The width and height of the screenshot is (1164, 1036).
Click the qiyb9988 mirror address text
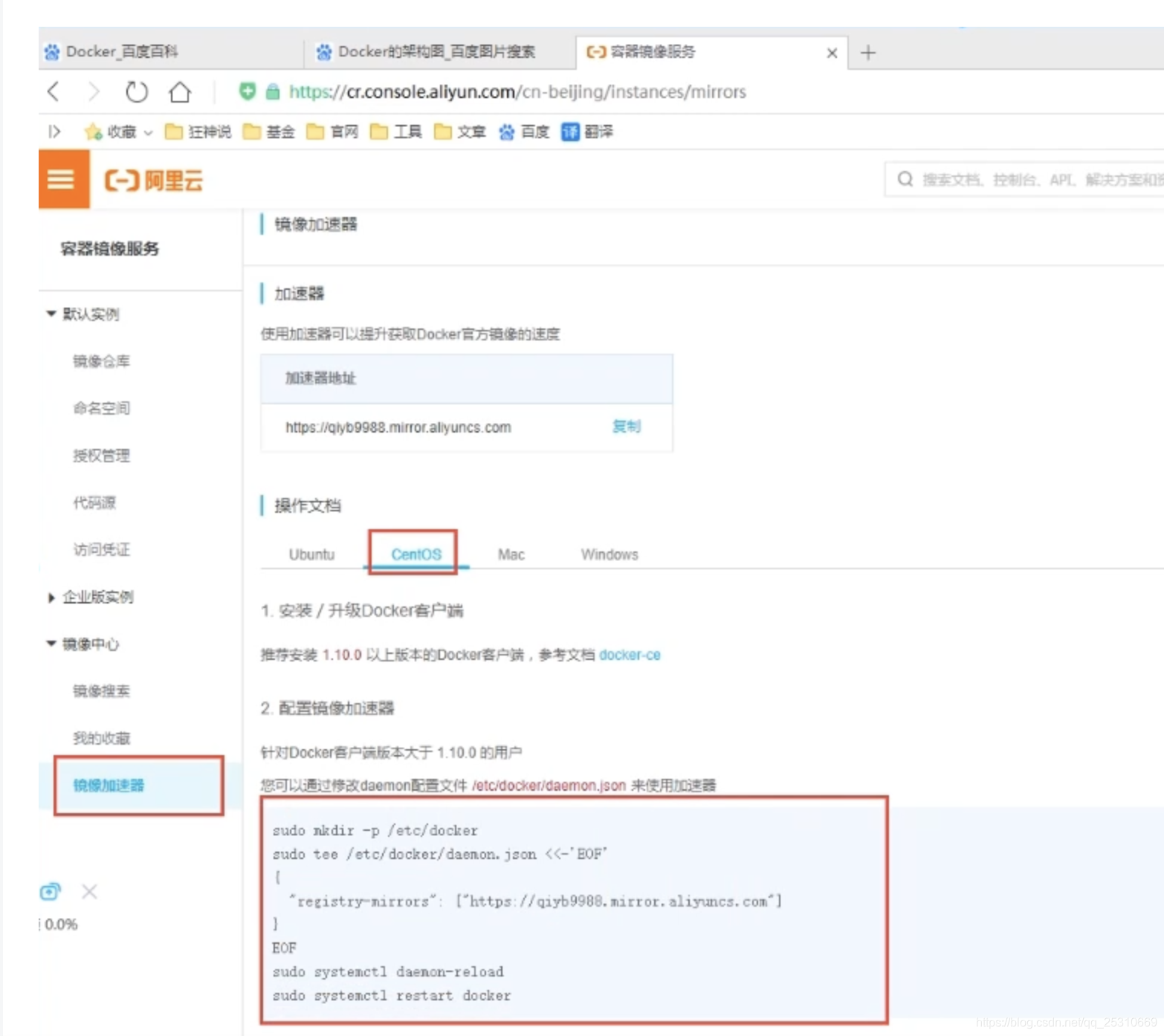(398, 427)
